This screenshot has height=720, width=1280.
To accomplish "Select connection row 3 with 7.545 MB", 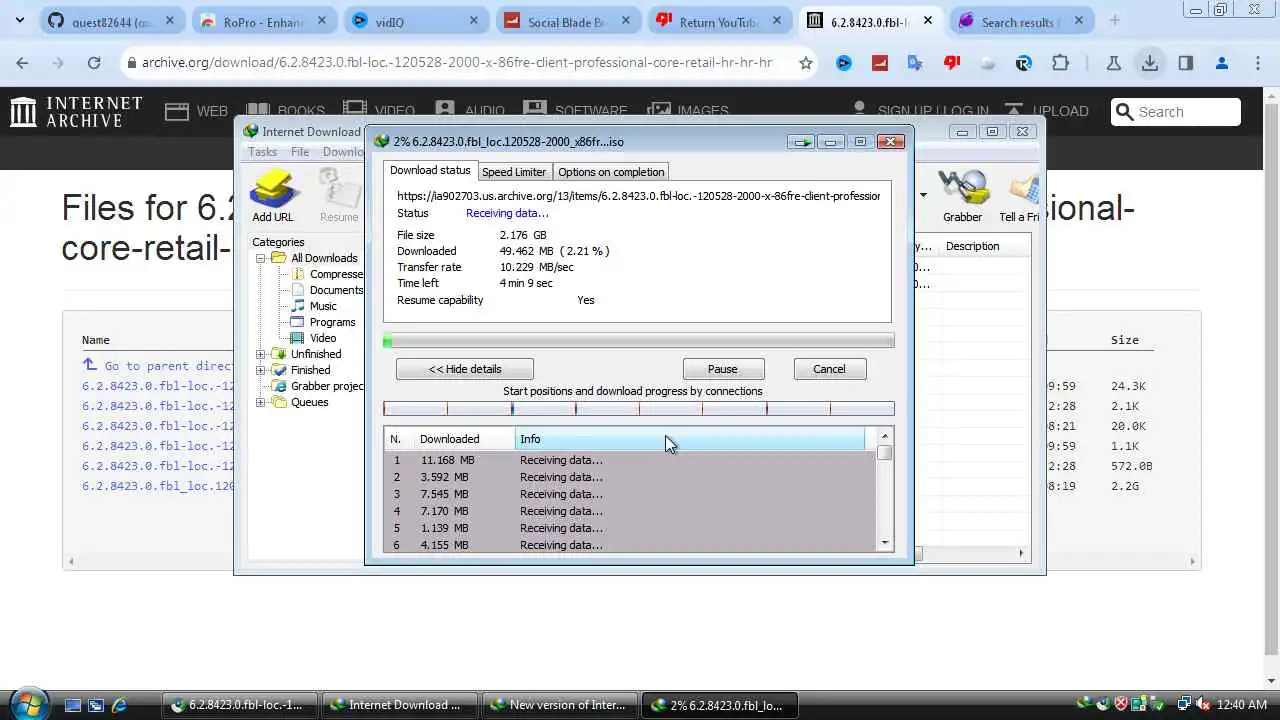I will click(630, 494).
